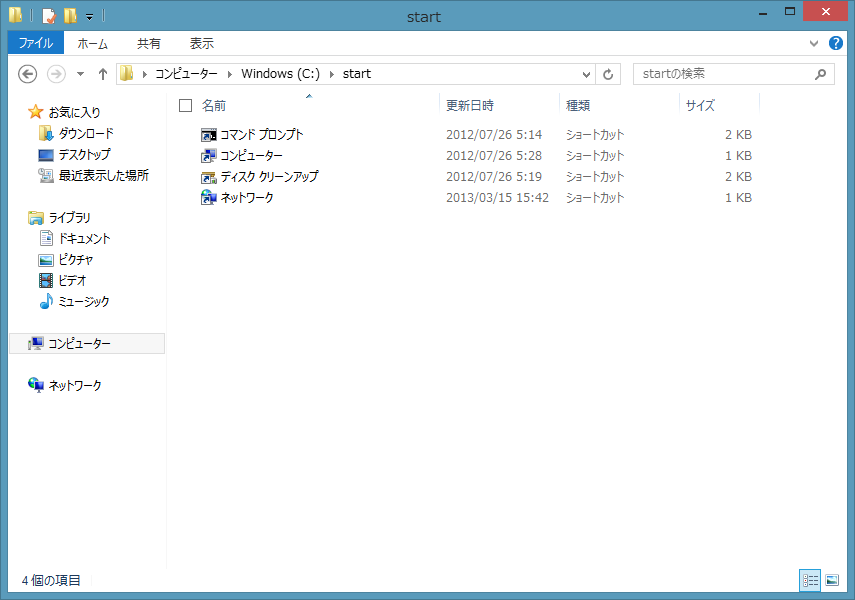Click コンピューター in the address path
The image size is (855, 600).
[186, 74]
